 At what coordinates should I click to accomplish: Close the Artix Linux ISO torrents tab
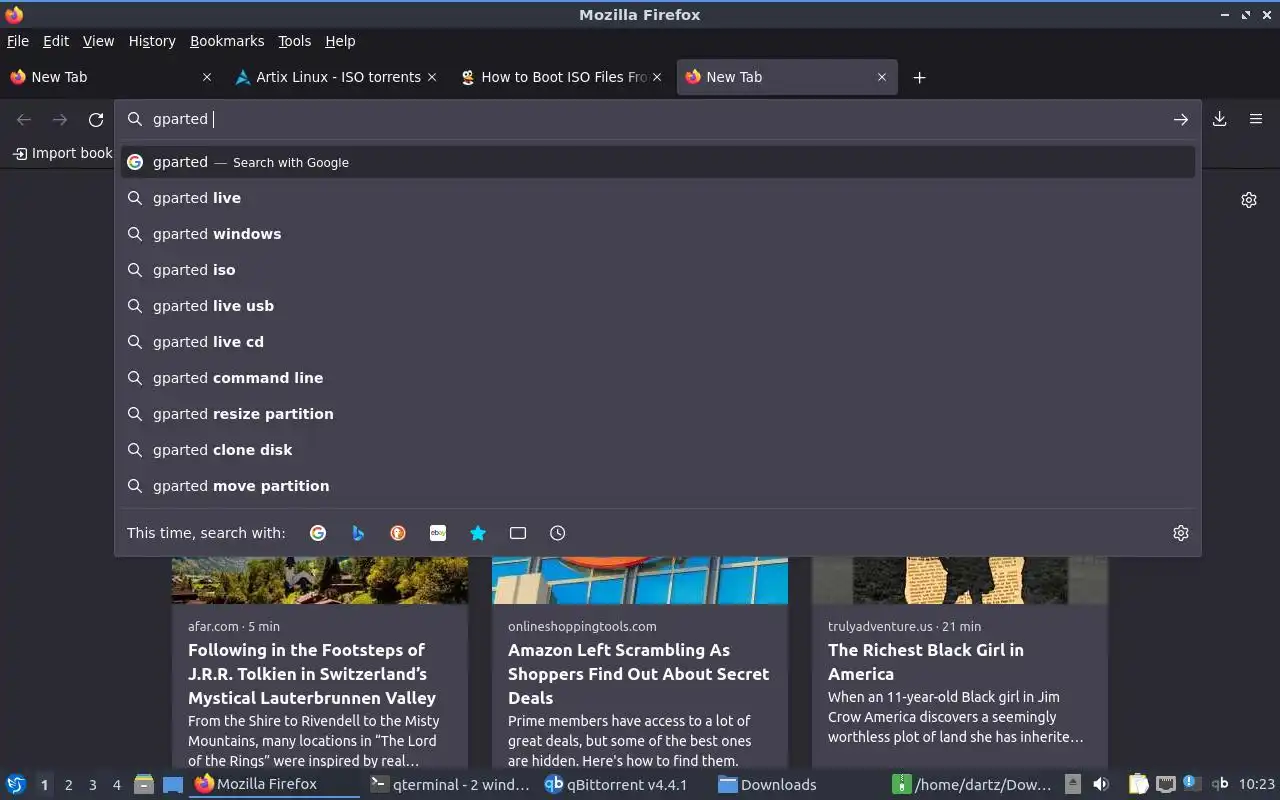(432, 77)
